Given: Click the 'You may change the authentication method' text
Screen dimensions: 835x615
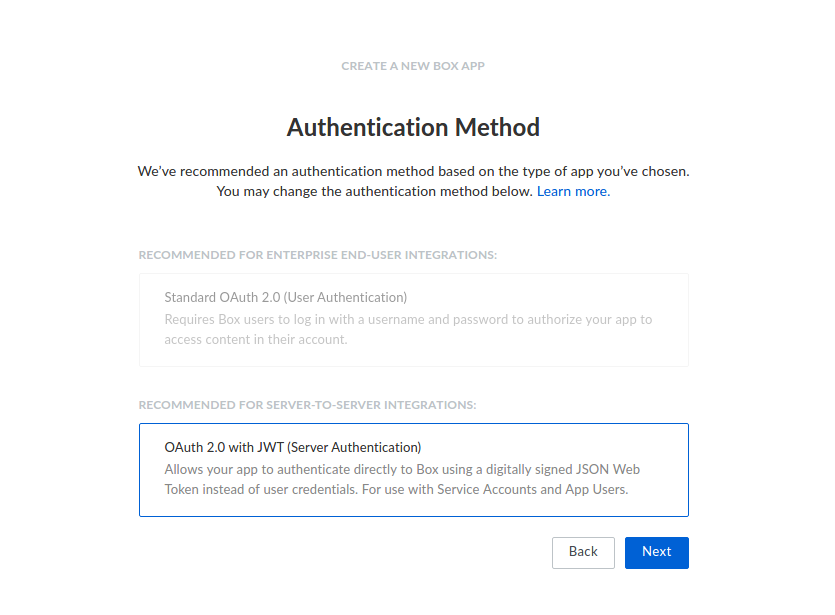Looking at the screenshot, I should [374, 191].
